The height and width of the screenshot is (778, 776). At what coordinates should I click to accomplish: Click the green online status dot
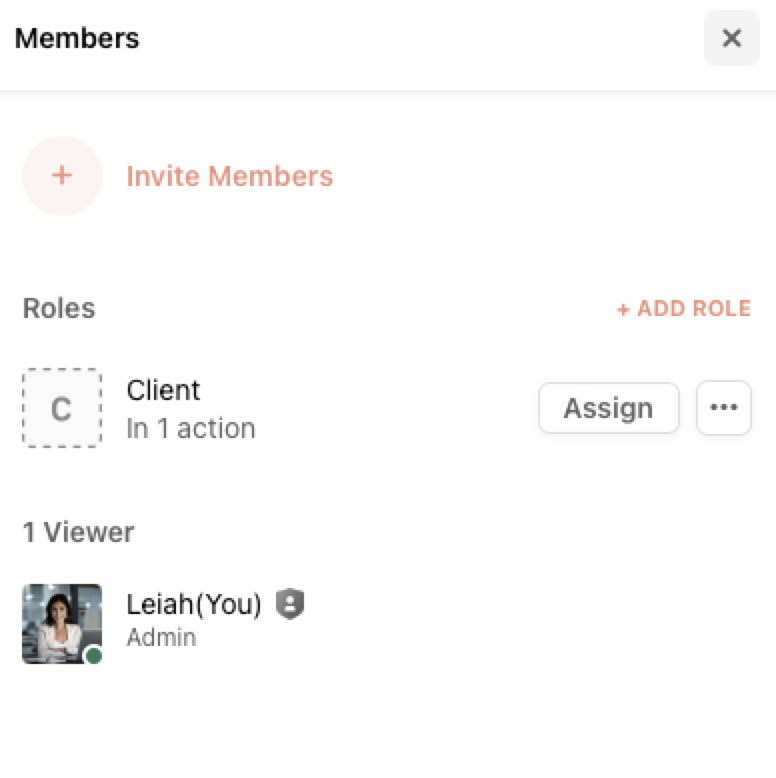pyautogui.click(x=94, y=655)
